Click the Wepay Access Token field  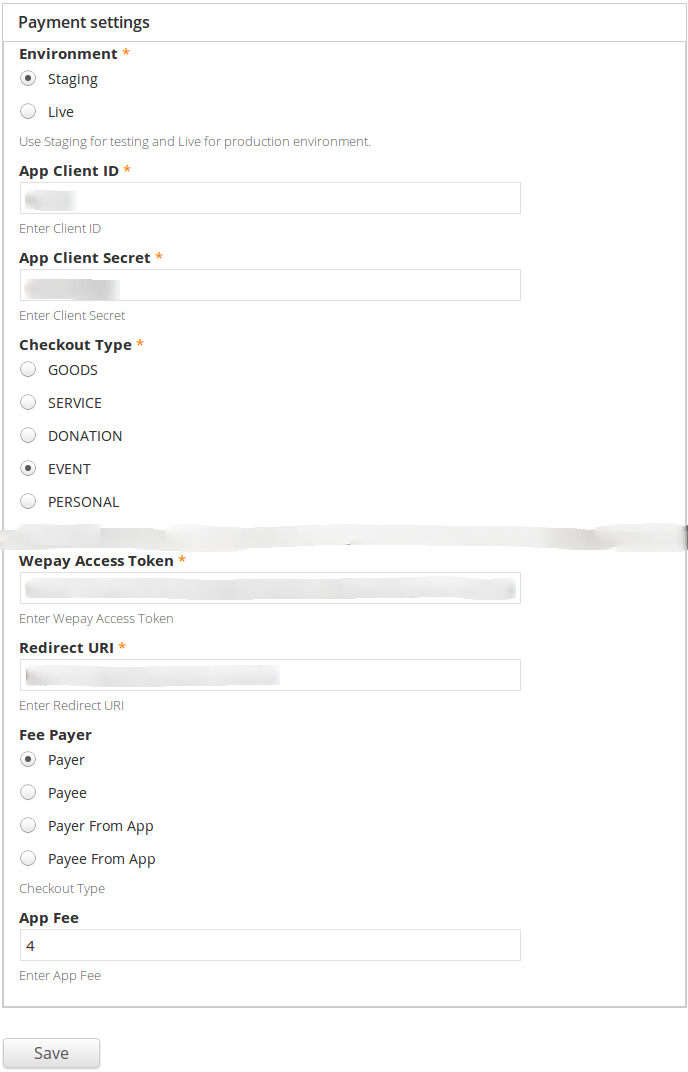[x=270, y=588]
